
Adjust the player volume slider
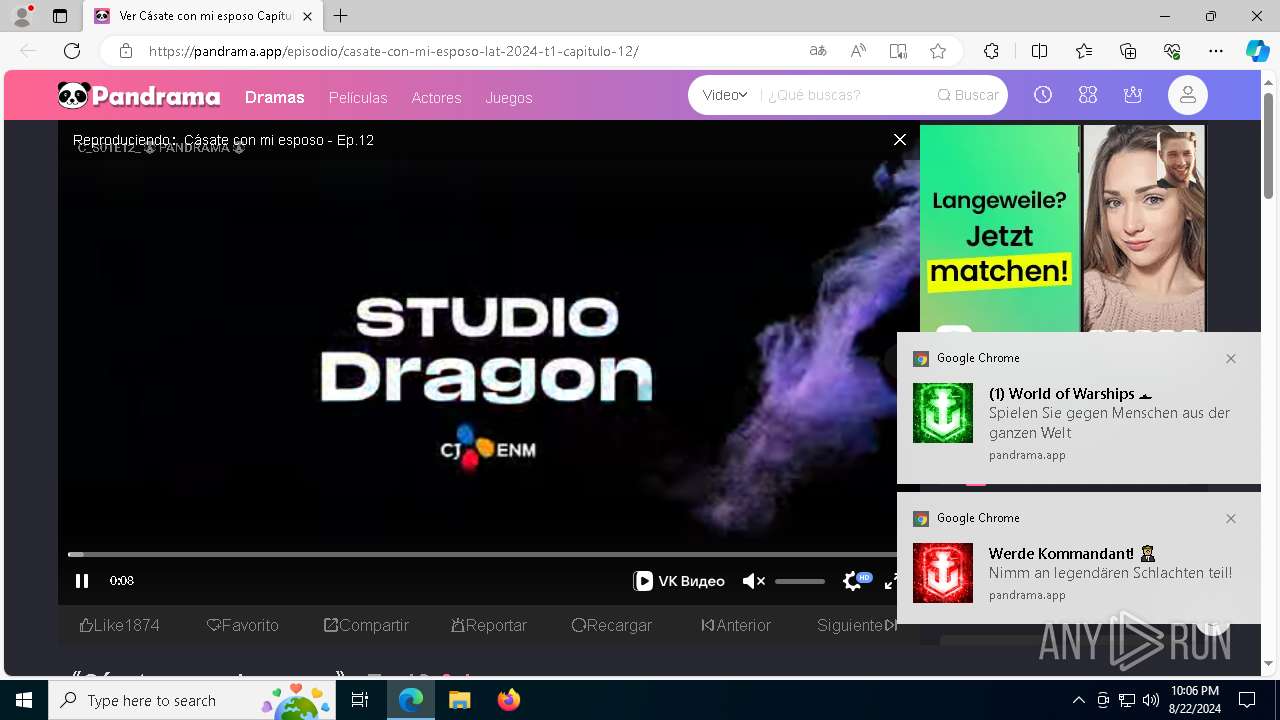800,581
